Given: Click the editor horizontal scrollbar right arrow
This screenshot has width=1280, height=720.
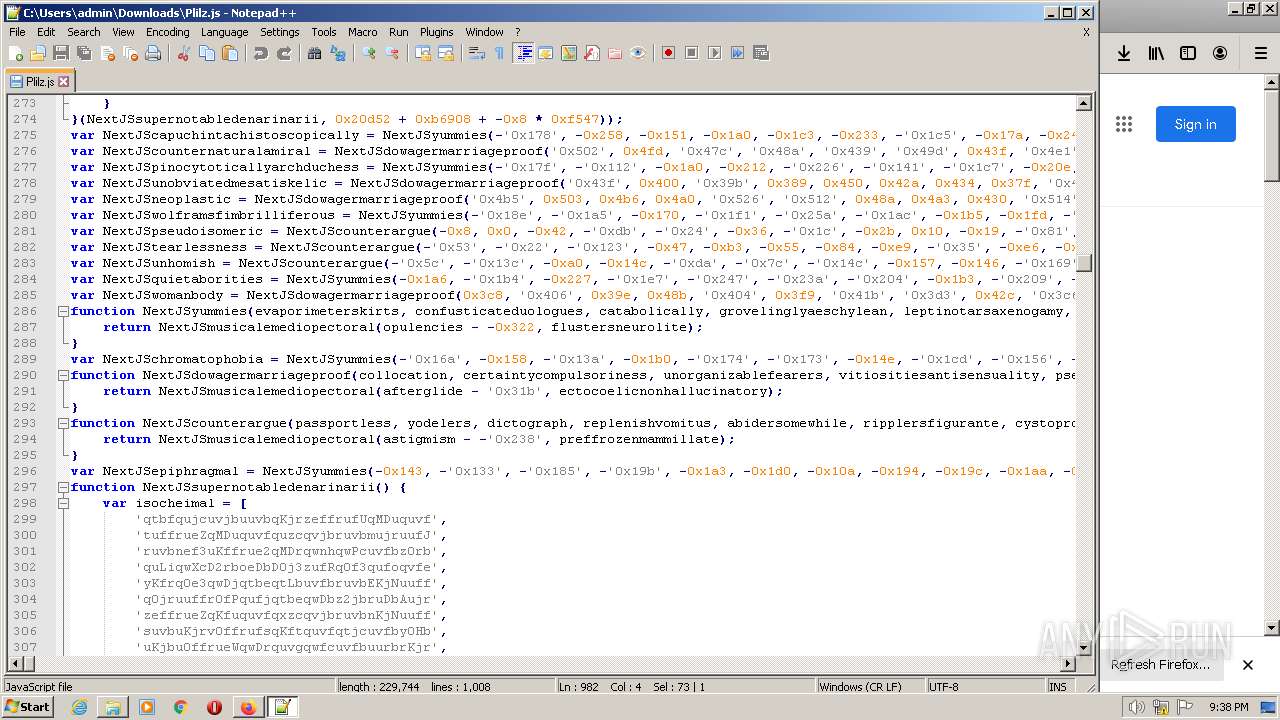Looking at the screenshot, I should click(1068, 664).
